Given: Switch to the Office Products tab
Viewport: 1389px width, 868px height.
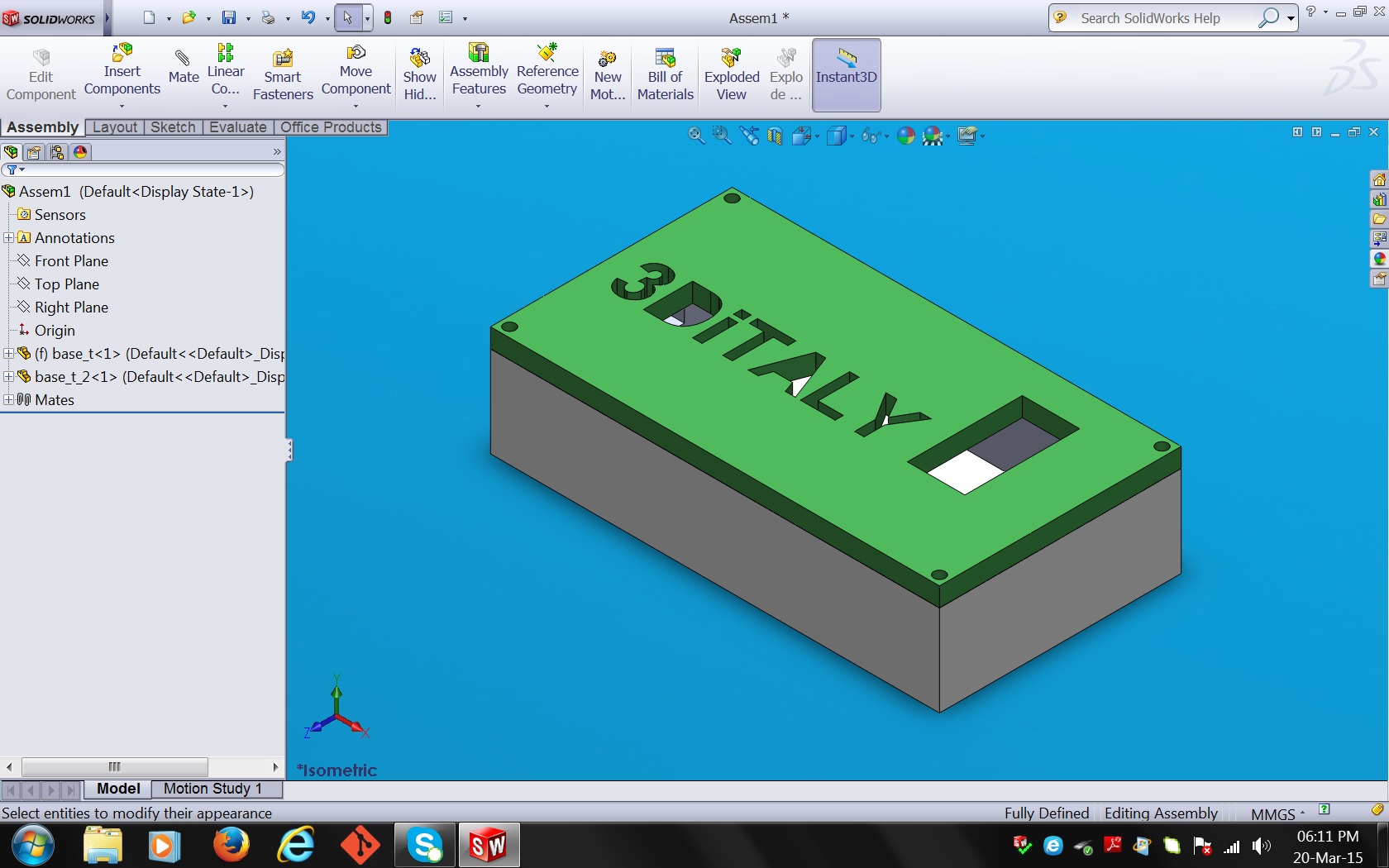Looking at the screenshot, I should click(x=331, y=127).
